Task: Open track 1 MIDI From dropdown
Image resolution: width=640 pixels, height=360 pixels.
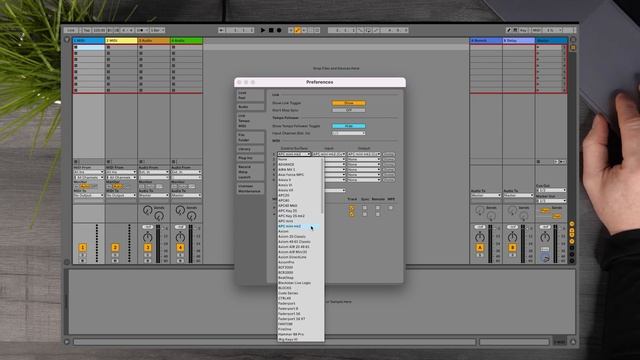Action: click(x=89, y=172)
